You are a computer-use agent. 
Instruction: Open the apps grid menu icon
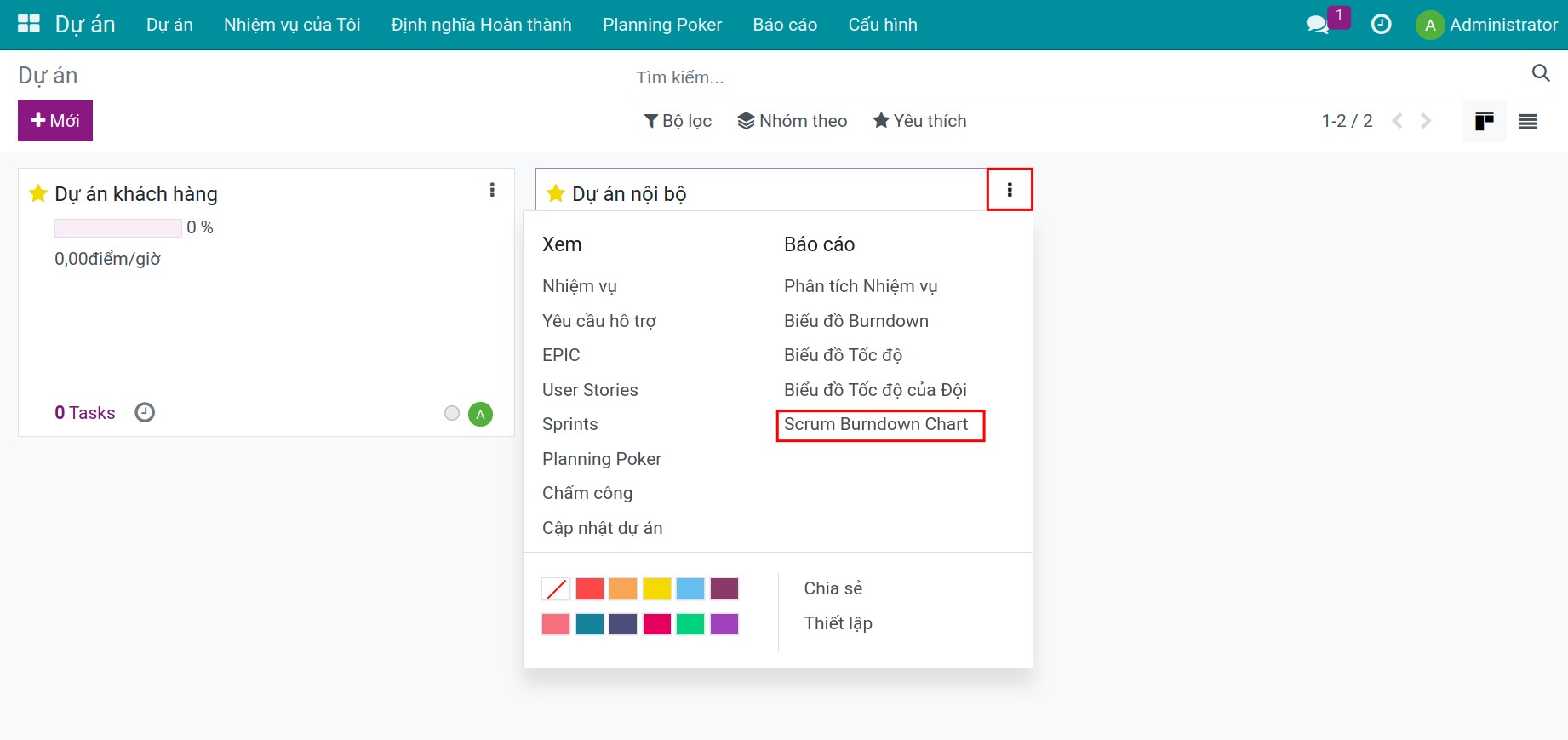point(29,24)
